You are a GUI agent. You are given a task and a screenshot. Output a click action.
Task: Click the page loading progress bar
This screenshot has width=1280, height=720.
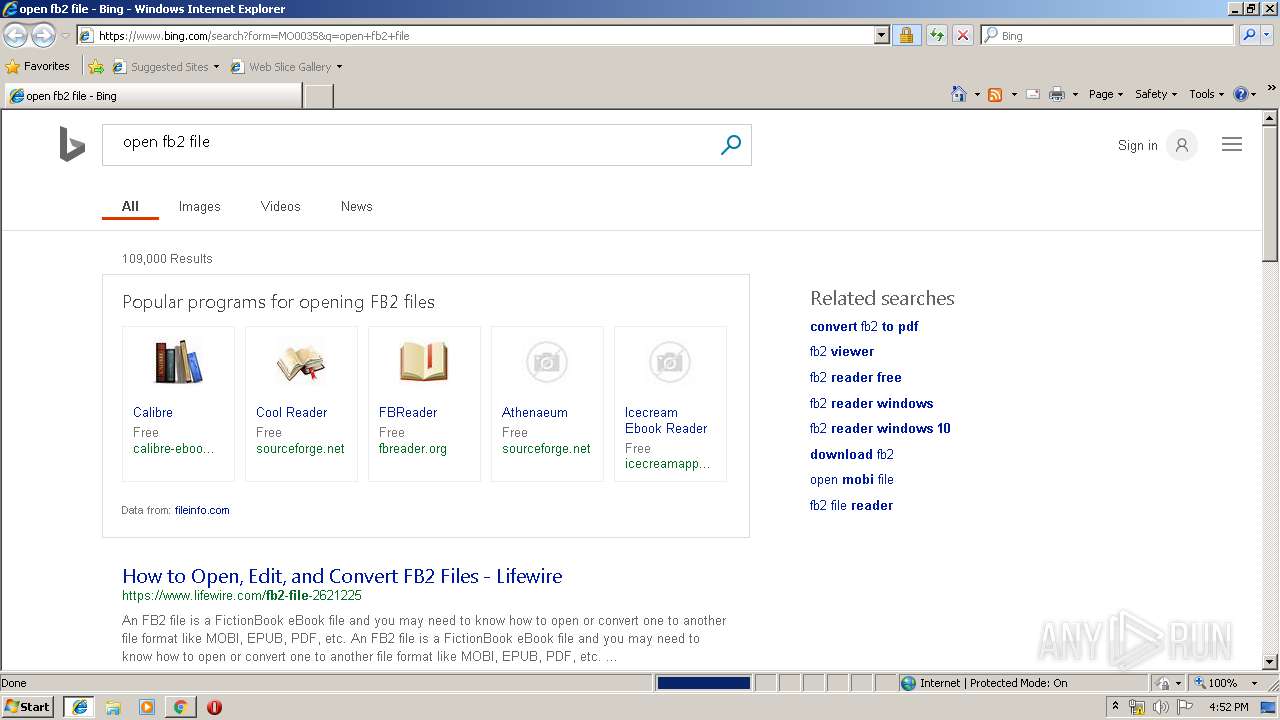click(x=703, y=683)
